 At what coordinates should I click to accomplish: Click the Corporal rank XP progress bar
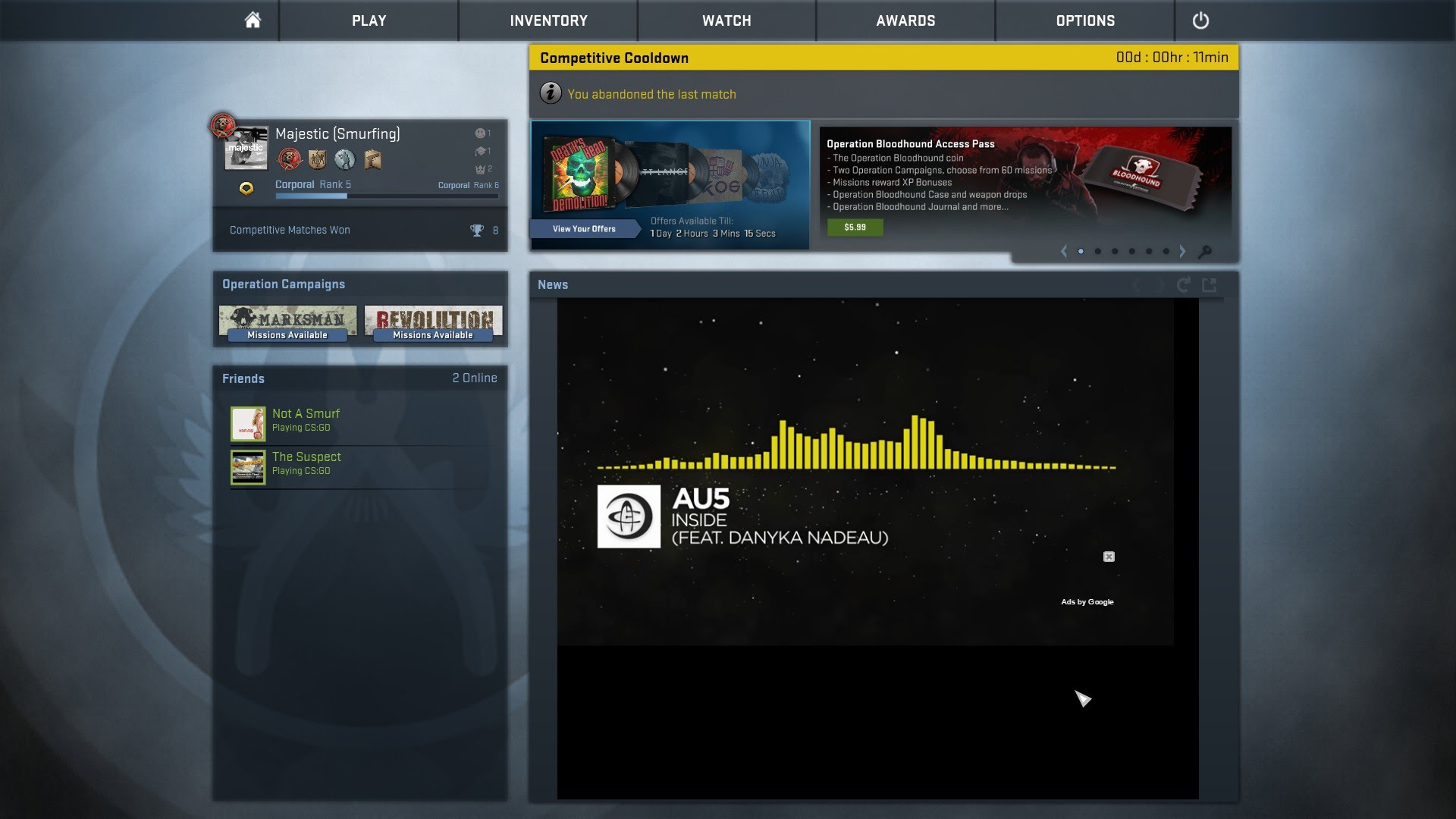(387, 196)
